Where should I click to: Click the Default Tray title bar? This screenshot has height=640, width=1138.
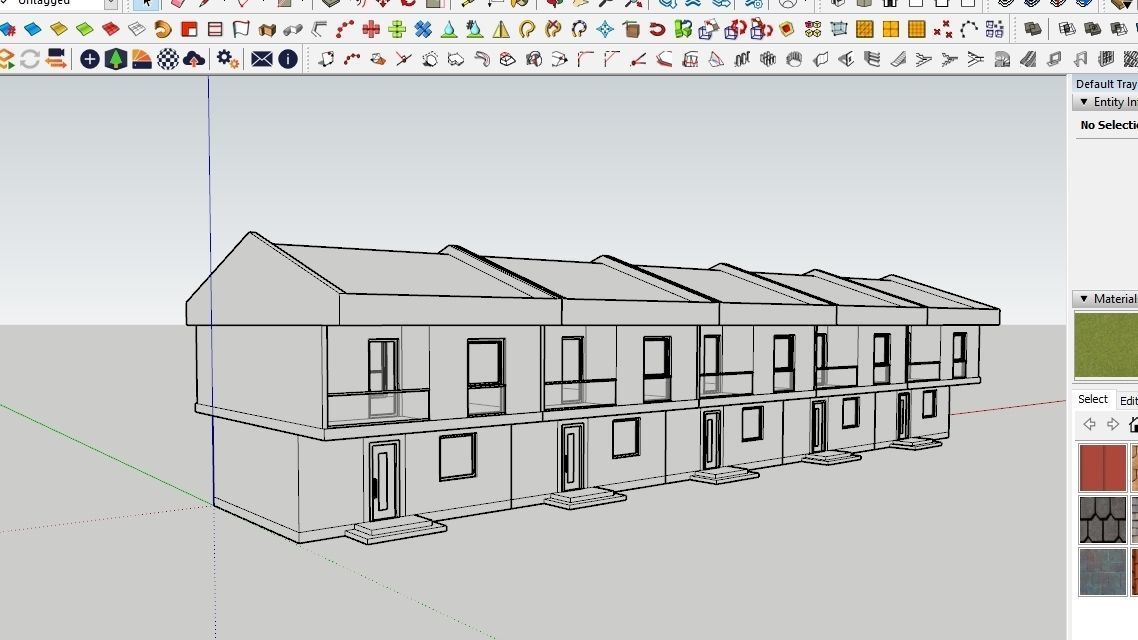[x=1105, y=83]
